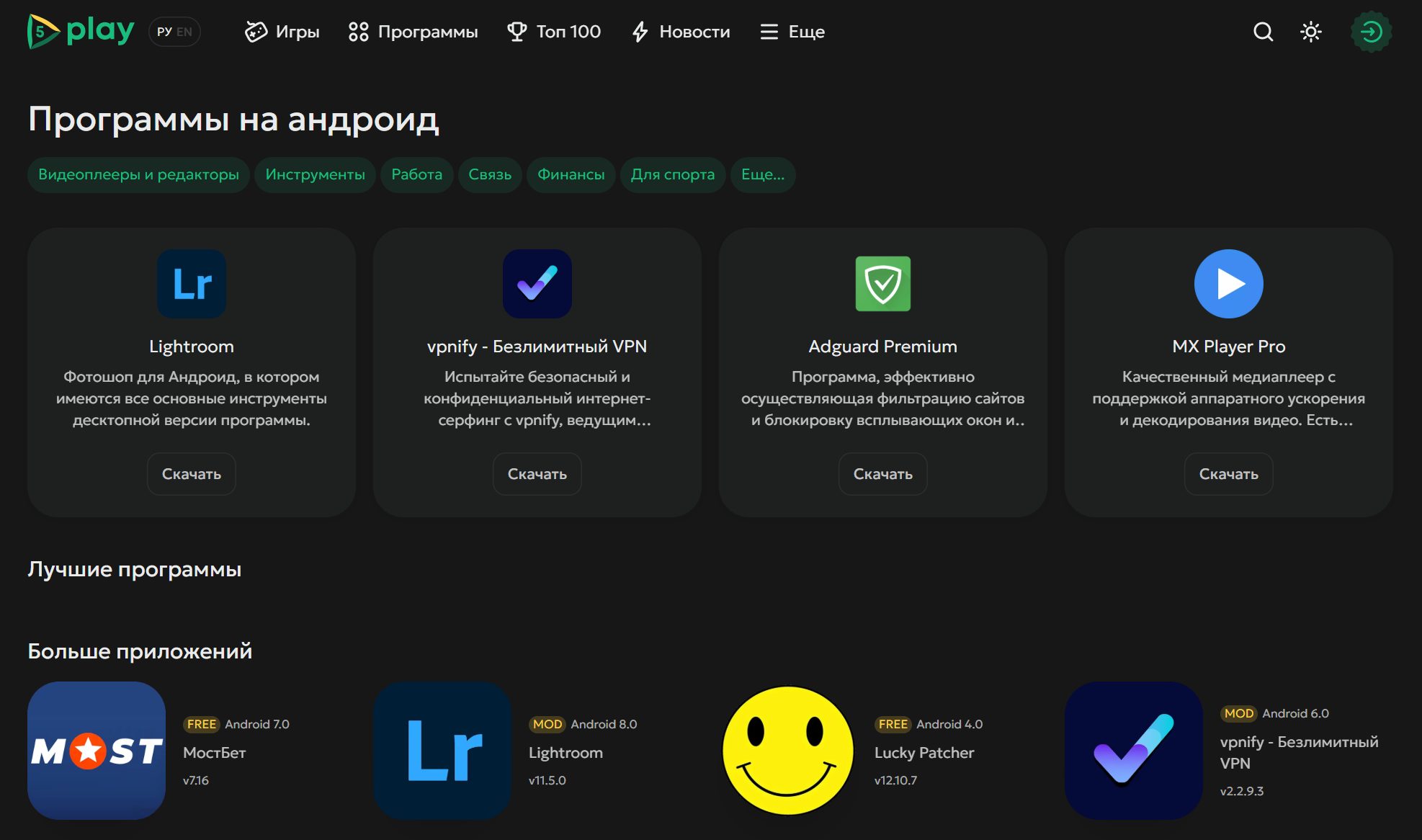This screenshot has width=1422, height=840.
Task: Click Android 8.0 requirement on Lightroom
Action: (x=604, y=724)
